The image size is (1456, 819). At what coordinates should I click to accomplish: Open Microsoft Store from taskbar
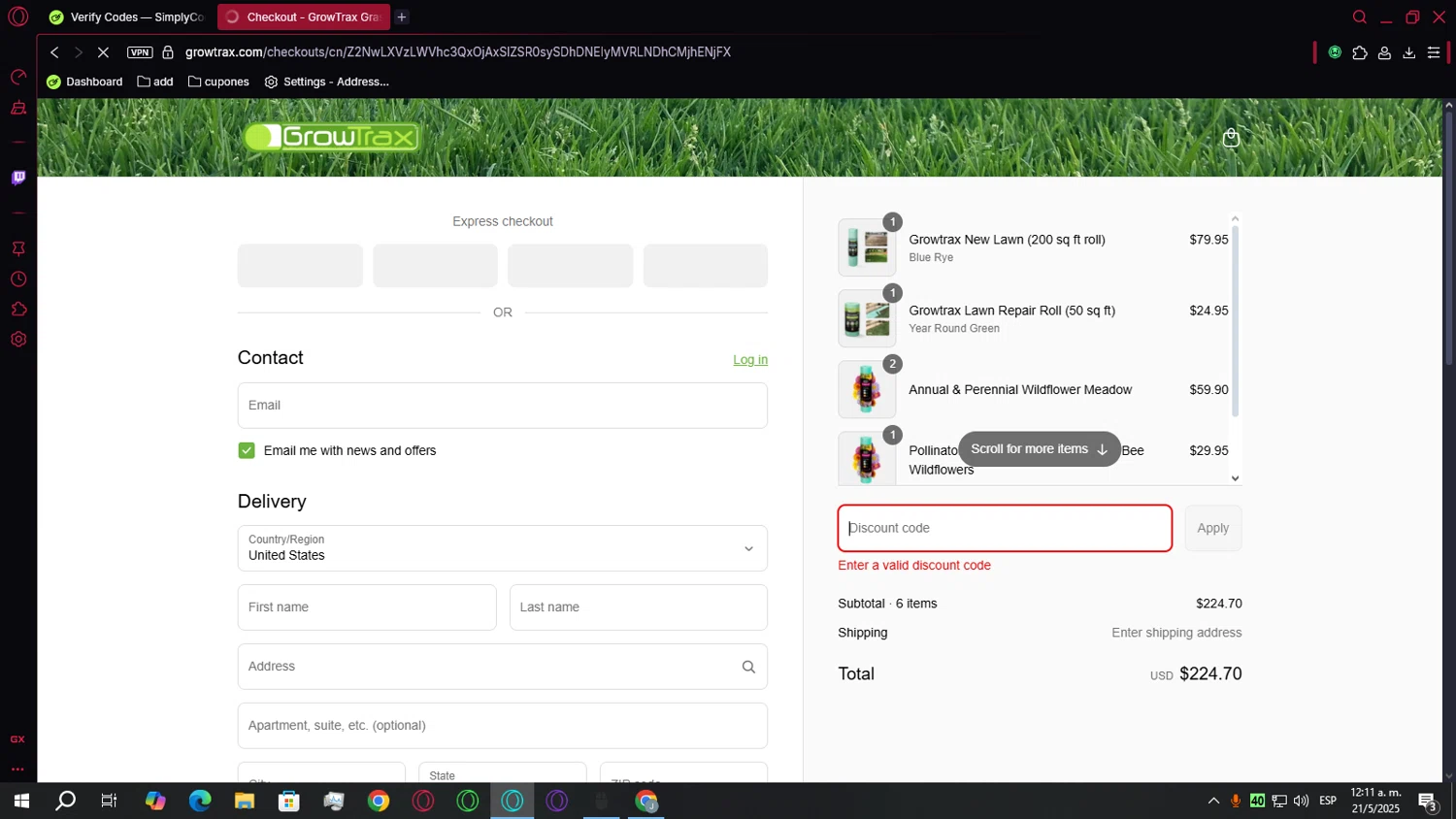tap(289, 801)
